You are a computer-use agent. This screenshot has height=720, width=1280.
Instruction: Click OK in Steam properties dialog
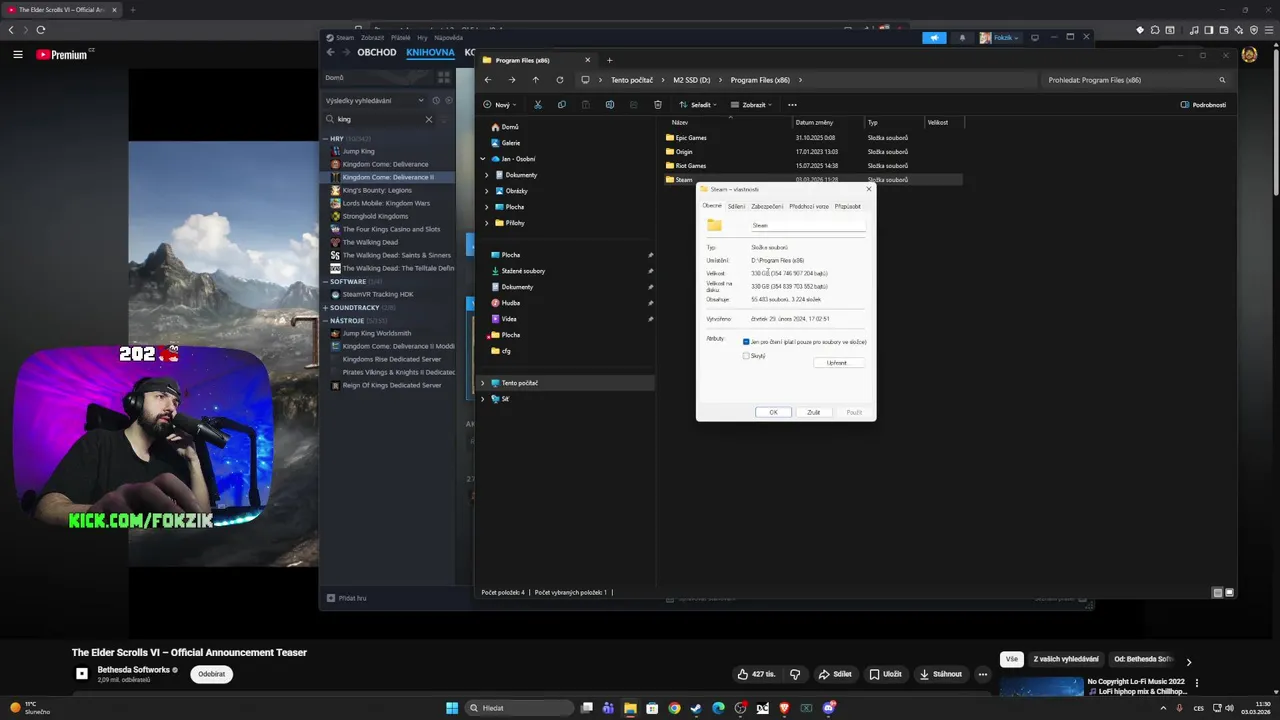pos(773,412)
